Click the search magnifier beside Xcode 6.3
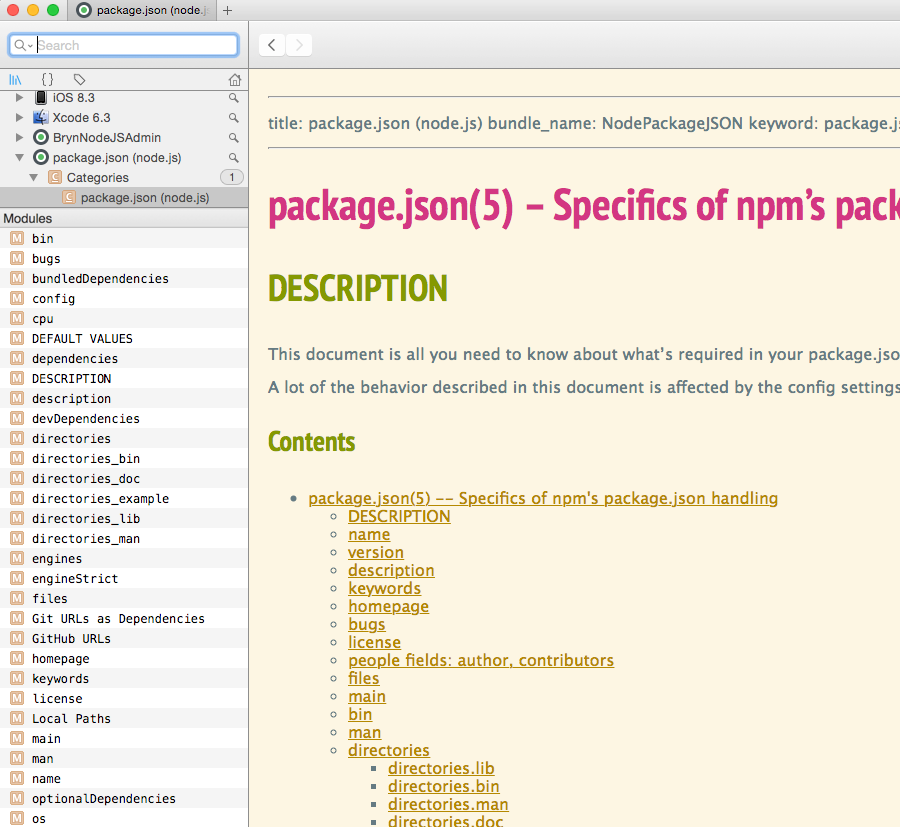Screen dimensions: 900x827 click(x=233, y=118)
